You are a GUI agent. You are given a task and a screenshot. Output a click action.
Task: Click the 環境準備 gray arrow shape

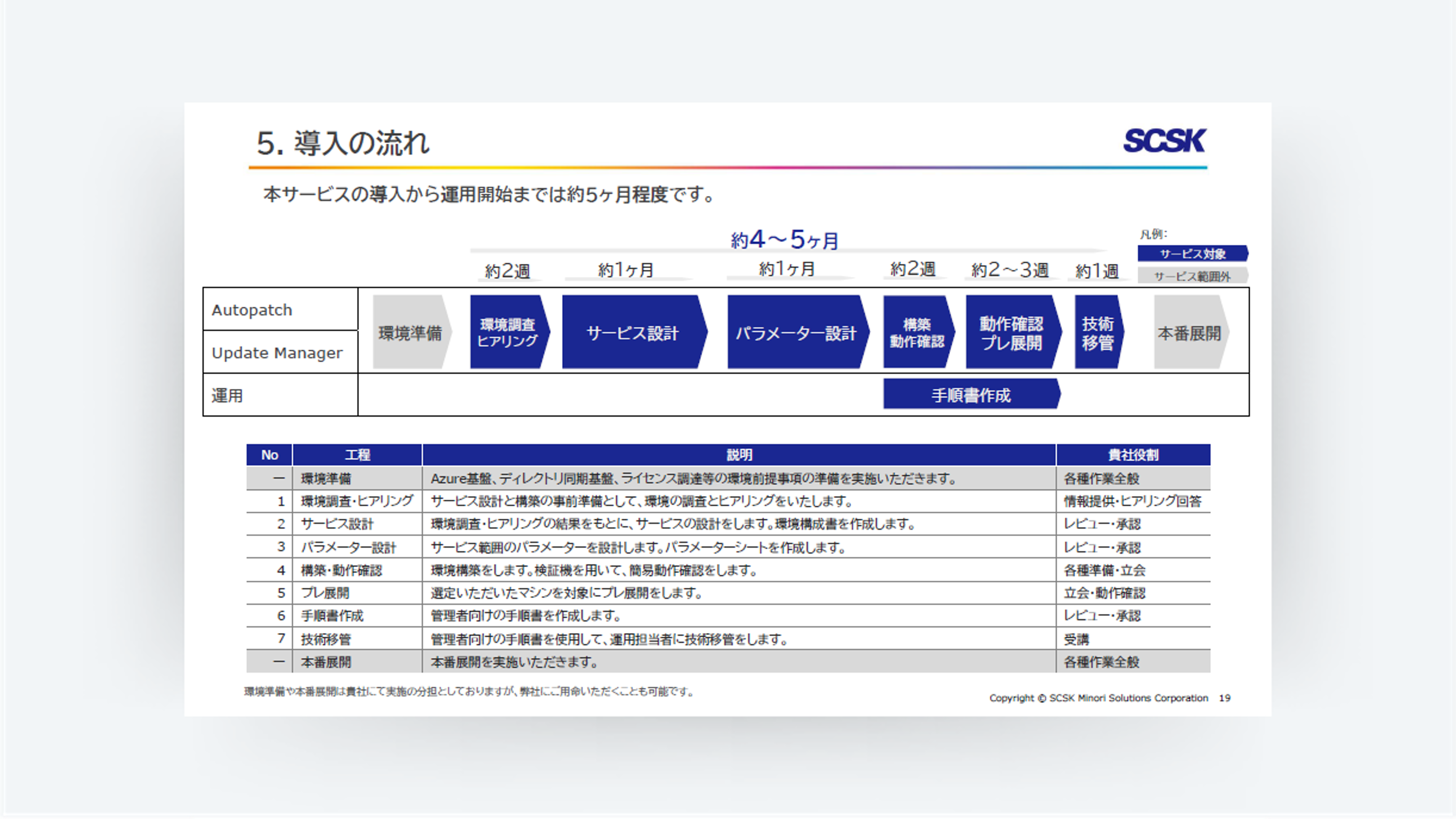(411, 333)
